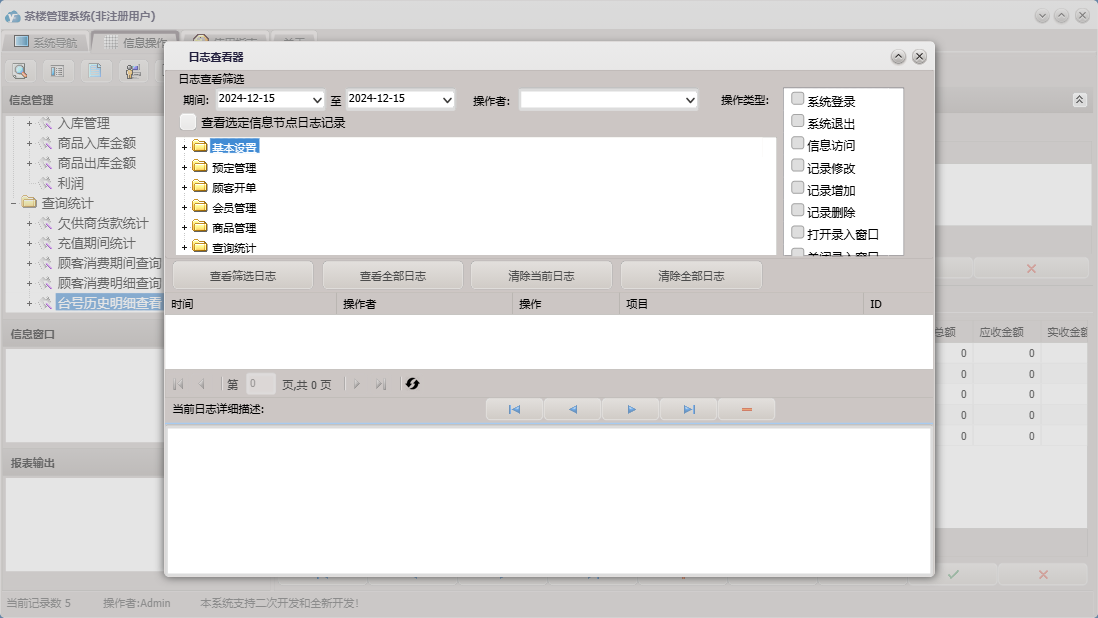Click the app logo icon in title bar
Viewport: 1098px width, 618px height.
(13, 16)
